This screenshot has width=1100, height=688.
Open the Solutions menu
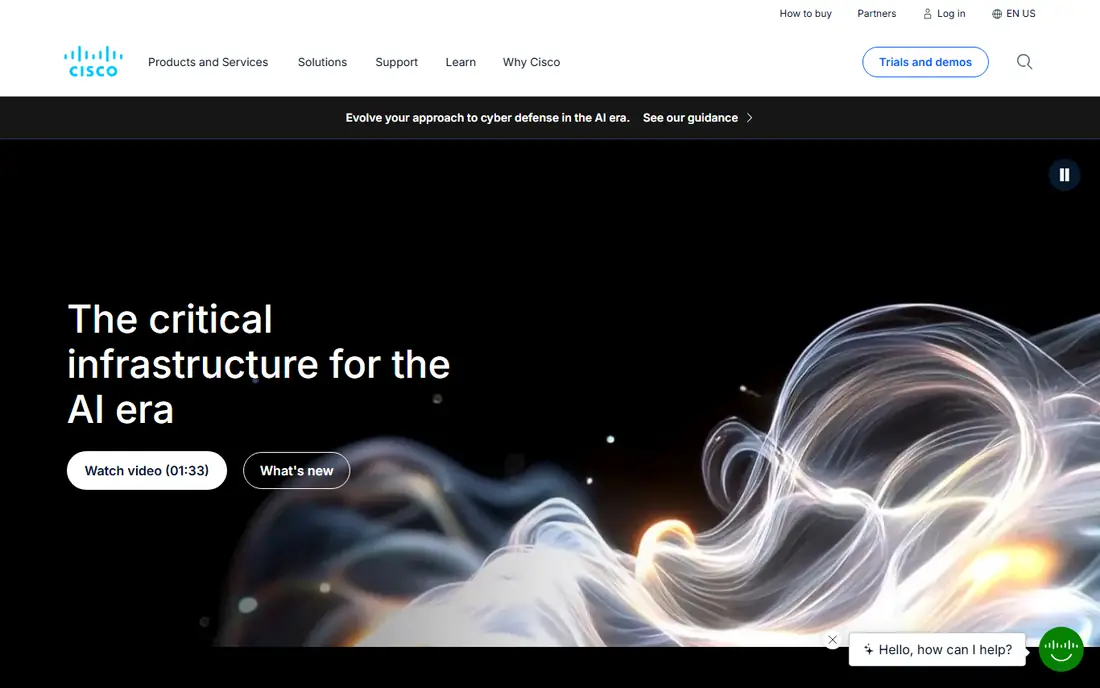click(x=322, y=62)
